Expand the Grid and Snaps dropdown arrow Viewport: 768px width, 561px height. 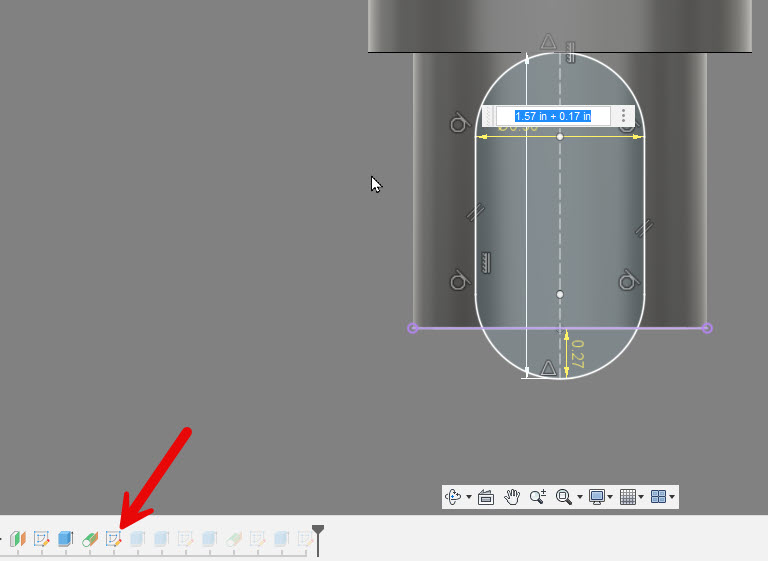[x=641, y=497]
